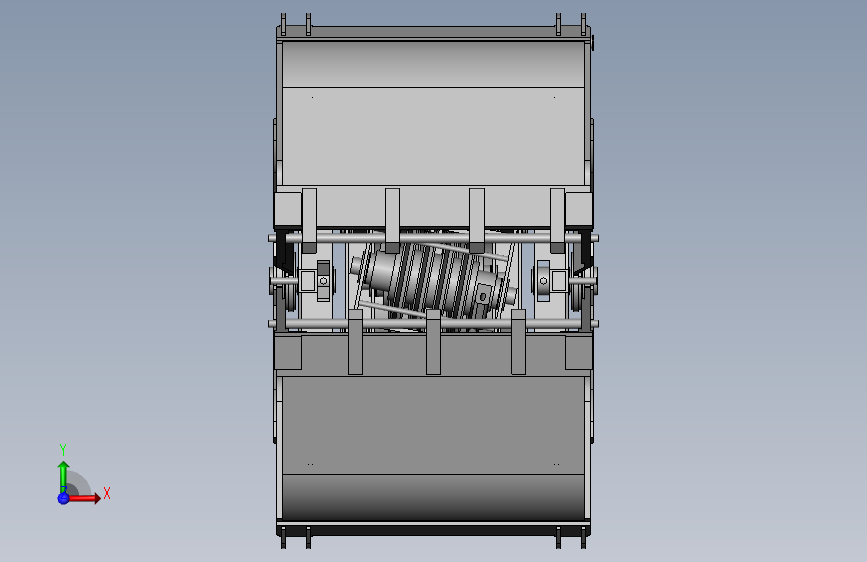Click the red X axis arrow on the triad
The image size is (867, 562).
pyautogui.click(x=83, y=498)
